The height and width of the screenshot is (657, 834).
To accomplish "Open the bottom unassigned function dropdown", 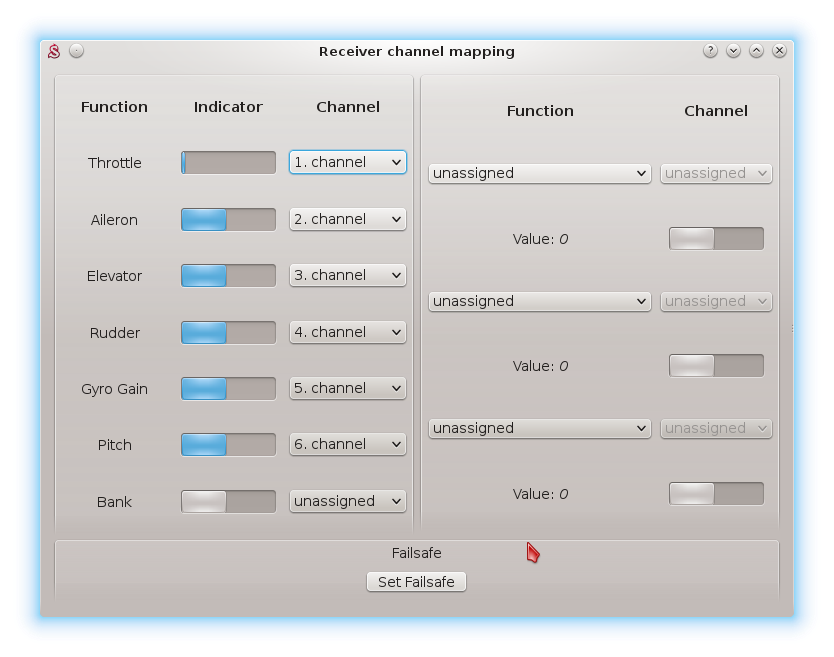I will click(540, 428).
